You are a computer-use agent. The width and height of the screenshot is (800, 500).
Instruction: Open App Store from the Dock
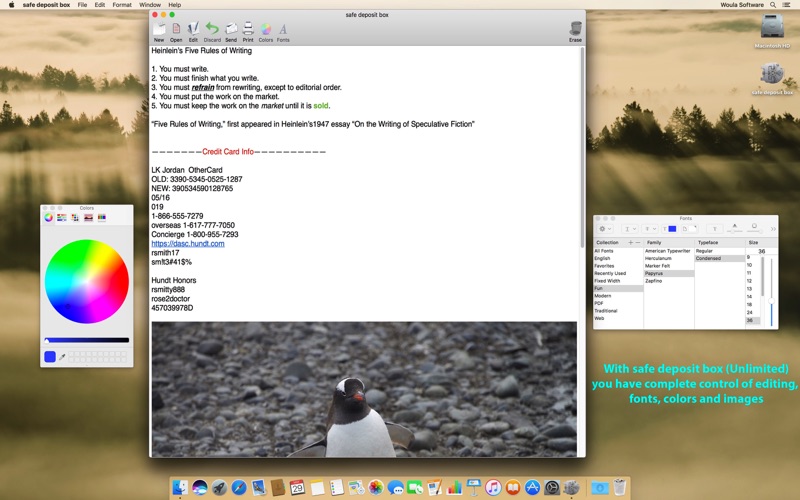(532, 487)
